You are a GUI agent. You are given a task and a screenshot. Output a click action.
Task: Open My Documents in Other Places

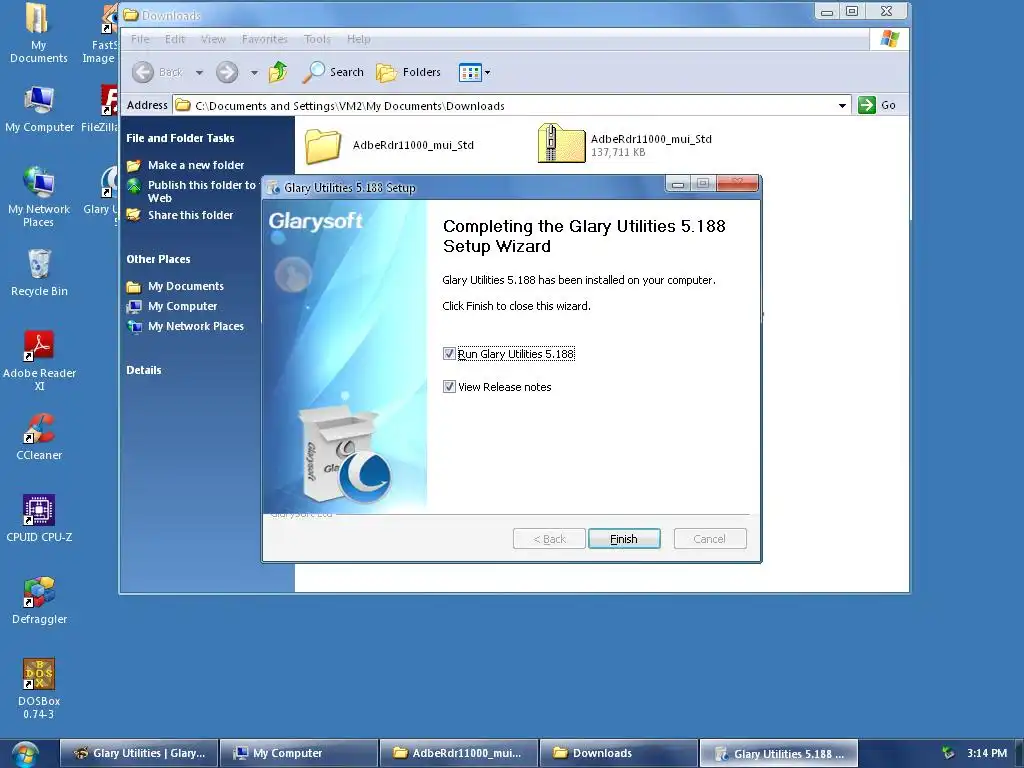coord(185,286)
